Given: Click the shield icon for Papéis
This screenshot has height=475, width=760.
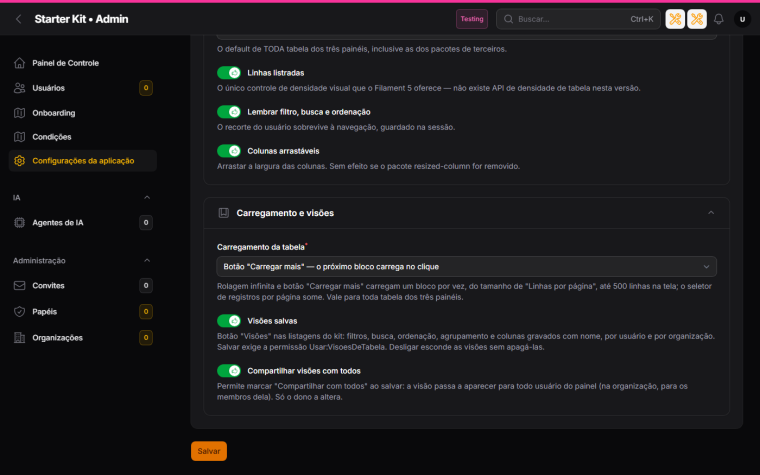Looking at the screenshot, I should (19, 312).
